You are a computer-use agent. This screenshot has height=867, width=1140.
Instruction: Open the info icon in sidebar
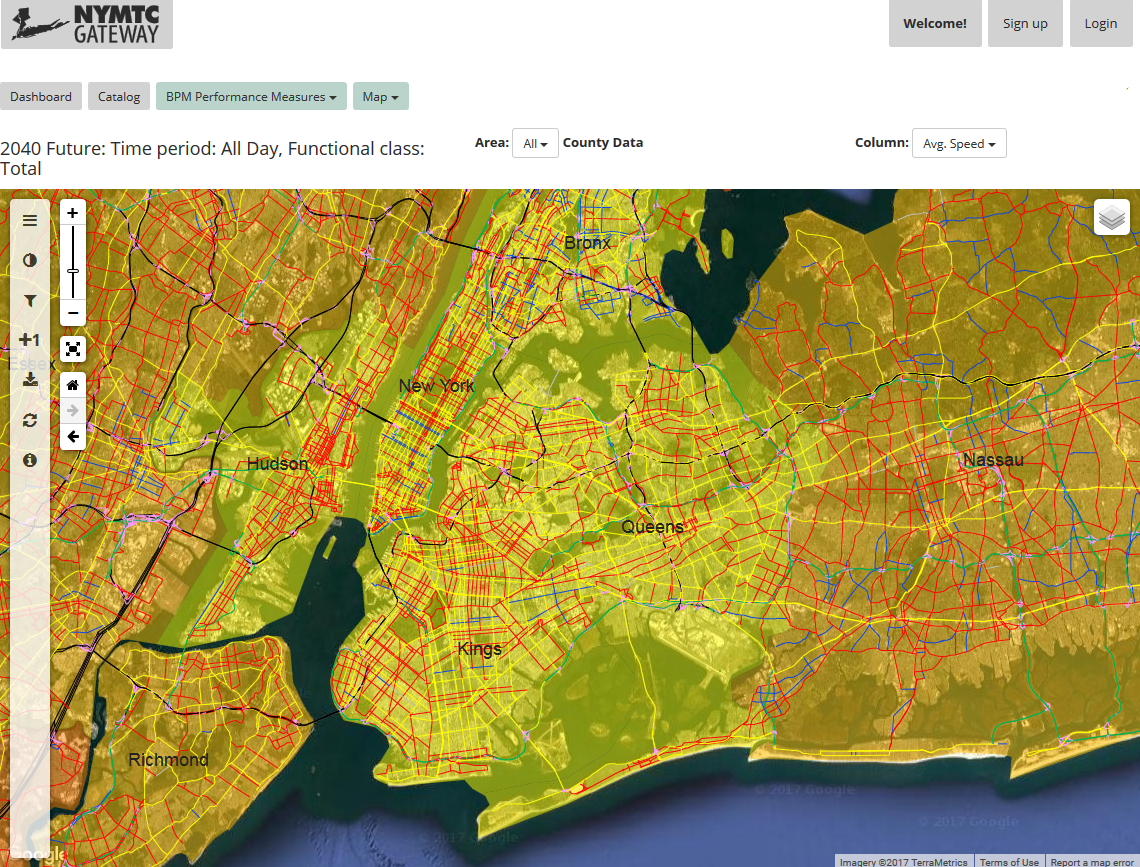[30, 460]
